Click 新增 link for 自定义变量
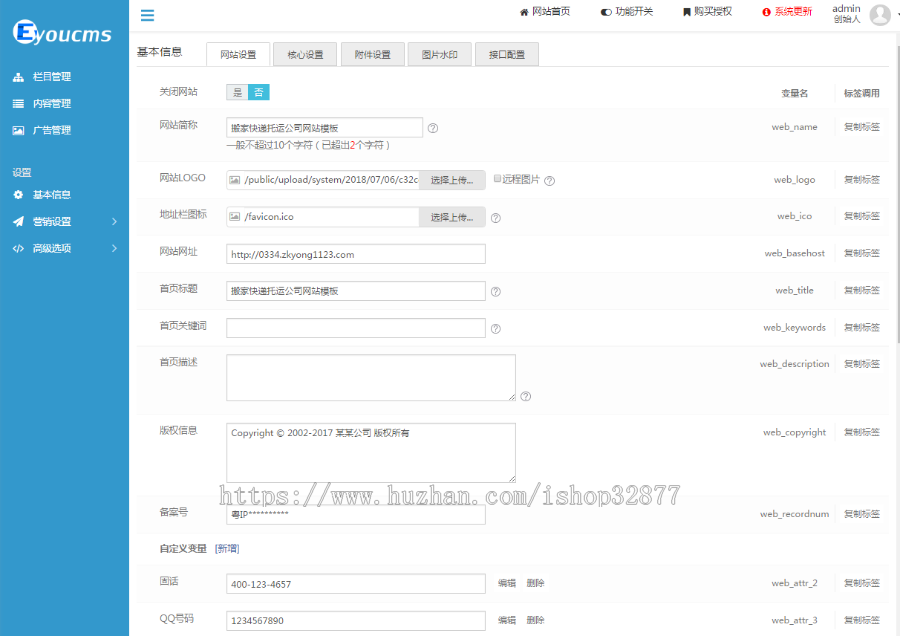The width and height of the screenshot is (900, 636). click(x=227, y=549)
